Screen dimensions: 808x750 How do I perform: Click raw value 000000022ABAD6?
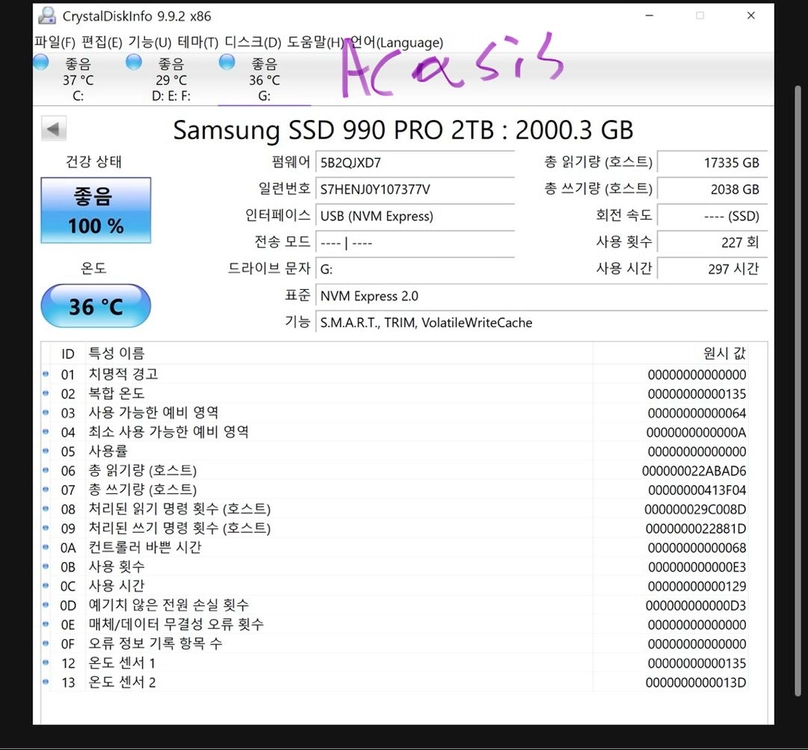click(x=694, y=471)
